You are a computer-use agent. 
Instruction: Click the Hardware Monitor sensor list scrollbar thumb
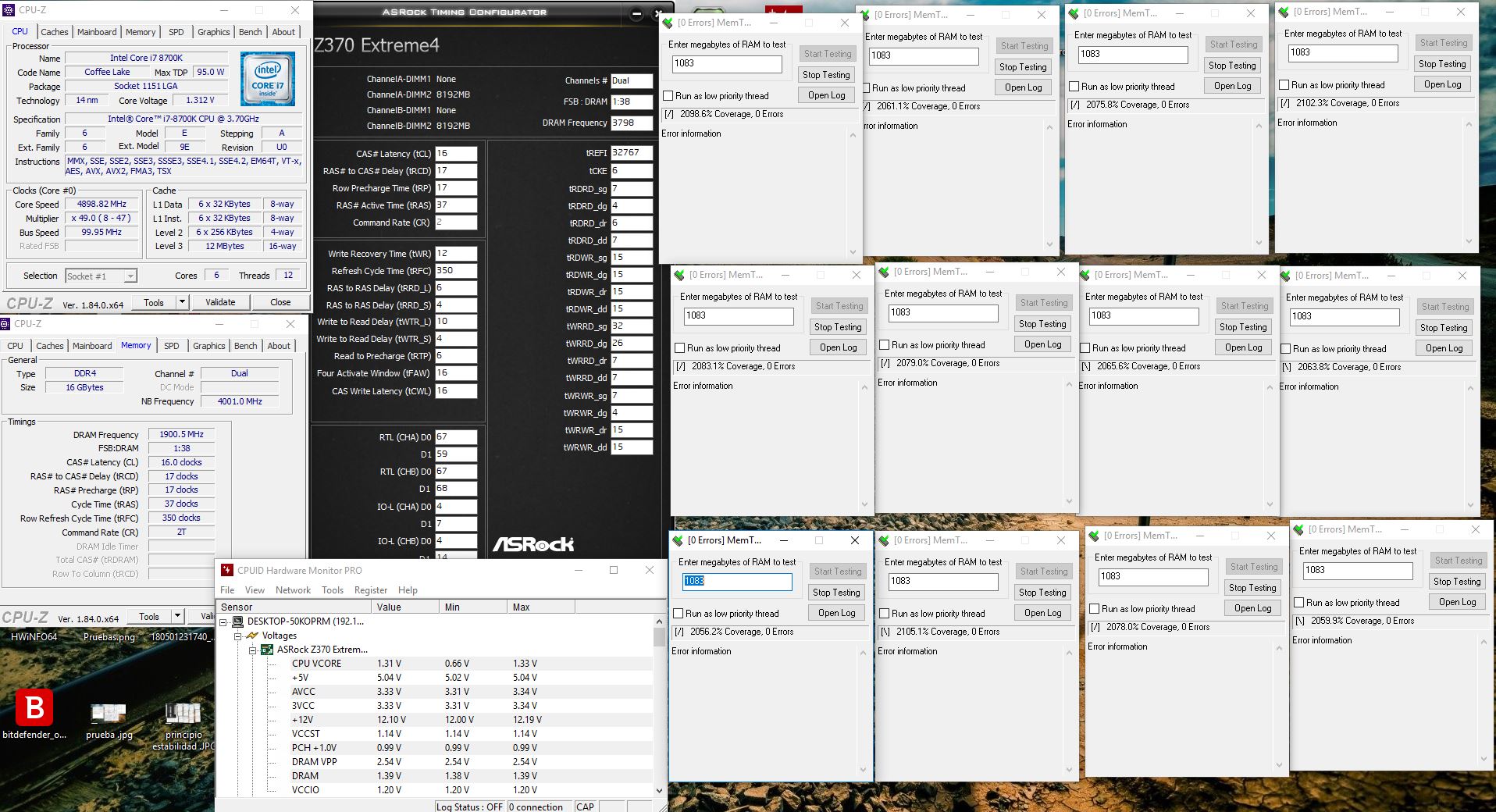(x=660, y=637)
